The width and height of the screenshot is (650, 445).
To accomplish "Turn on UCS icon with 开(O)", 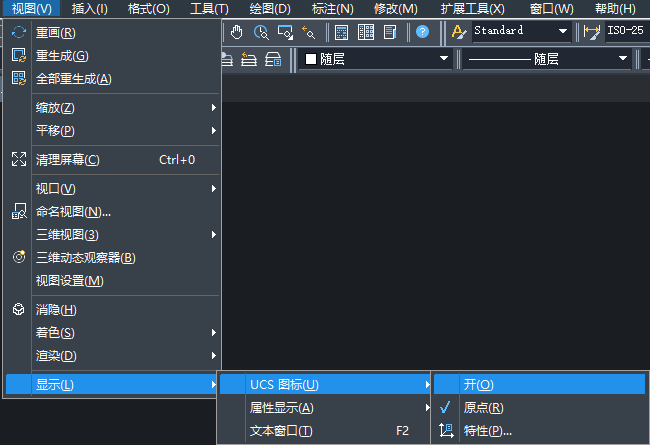I will pyautogui.click(x=478, y=384).
